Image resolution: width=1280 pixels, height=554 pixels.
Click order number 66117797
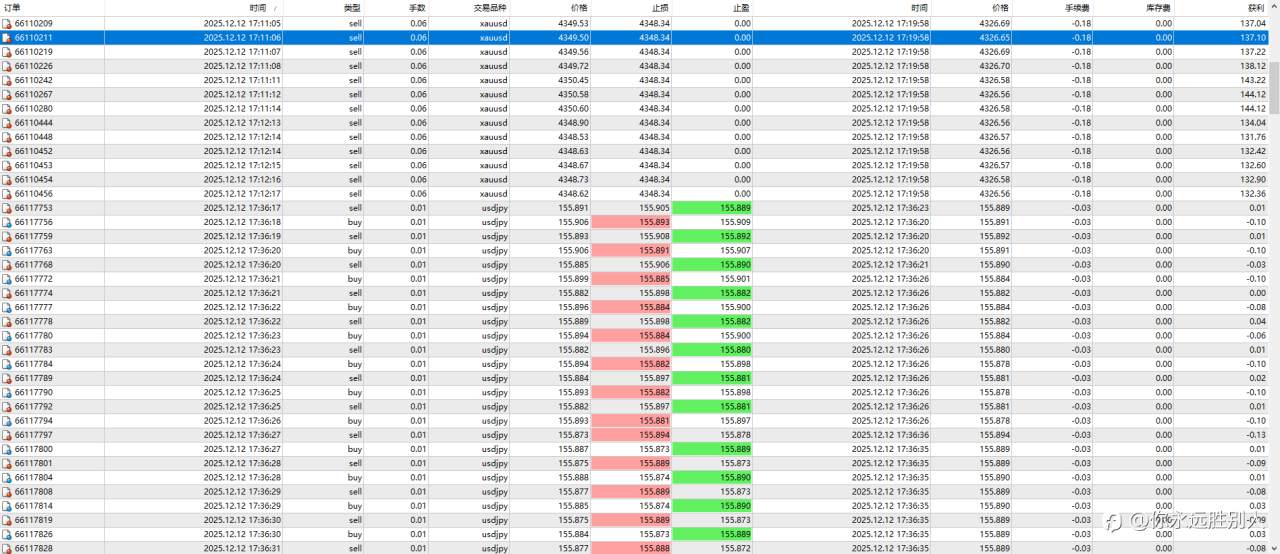pos(34,435)
